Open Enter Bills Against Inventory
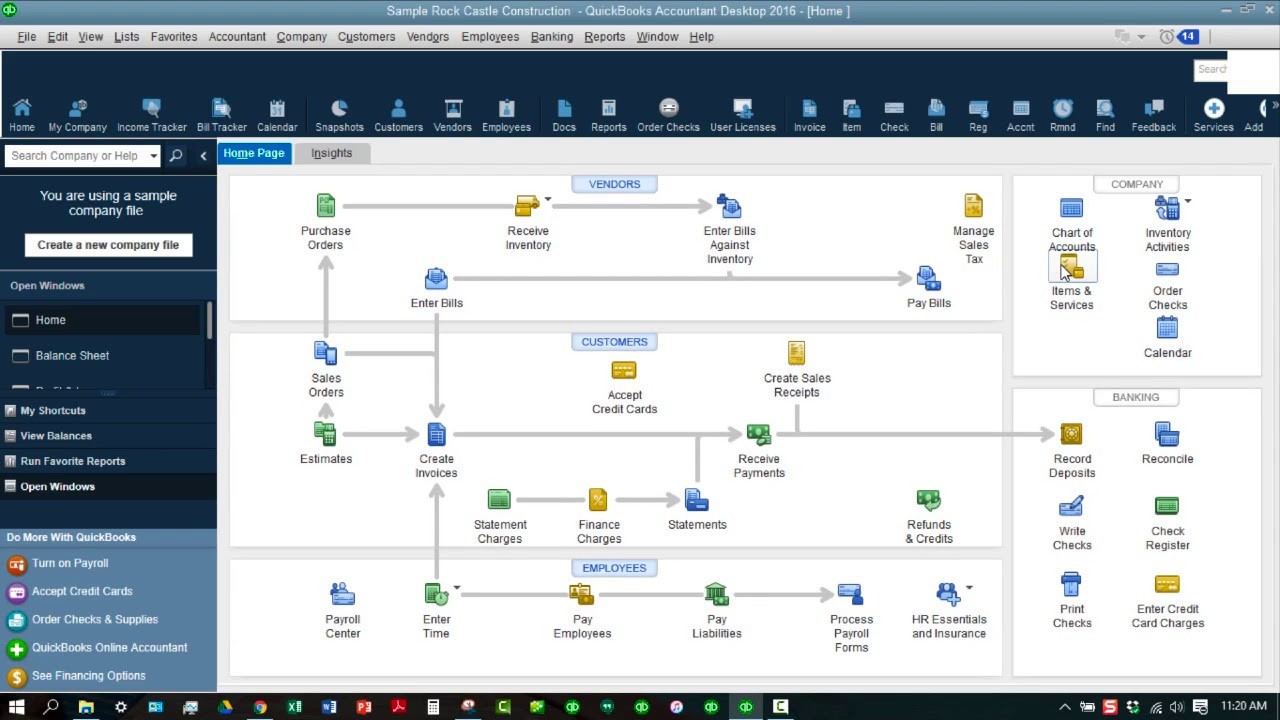The width and height of the screenshot is (1280, 720). click(729, 206)
